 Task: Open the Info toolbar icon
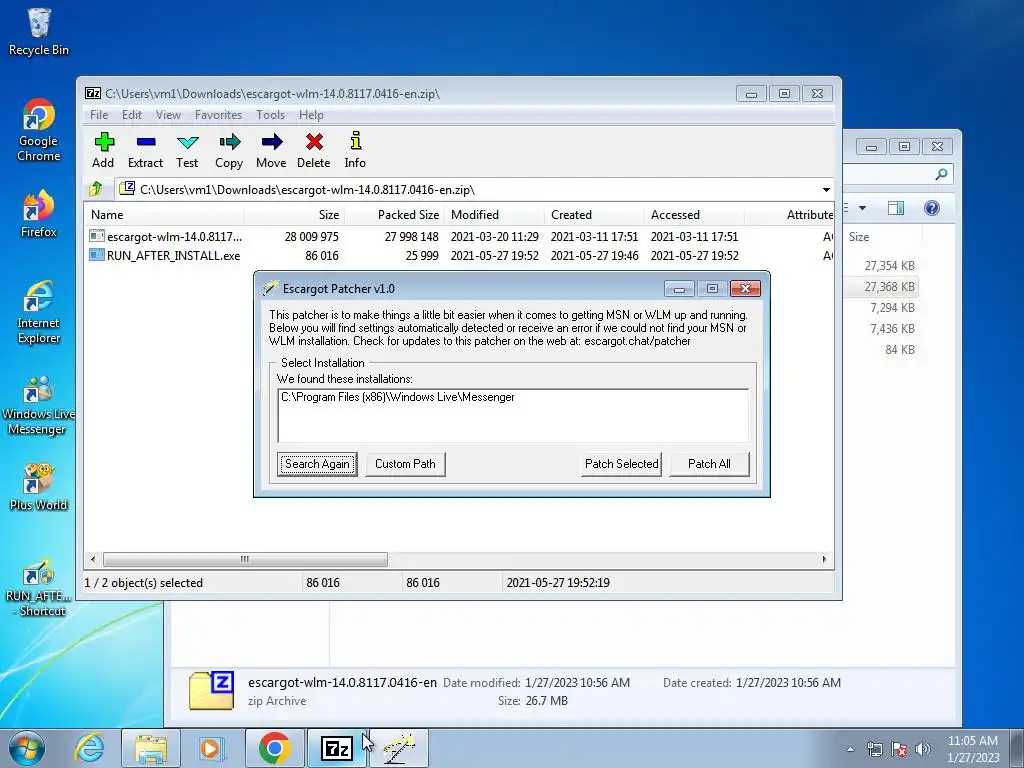[x=355, y=150]
